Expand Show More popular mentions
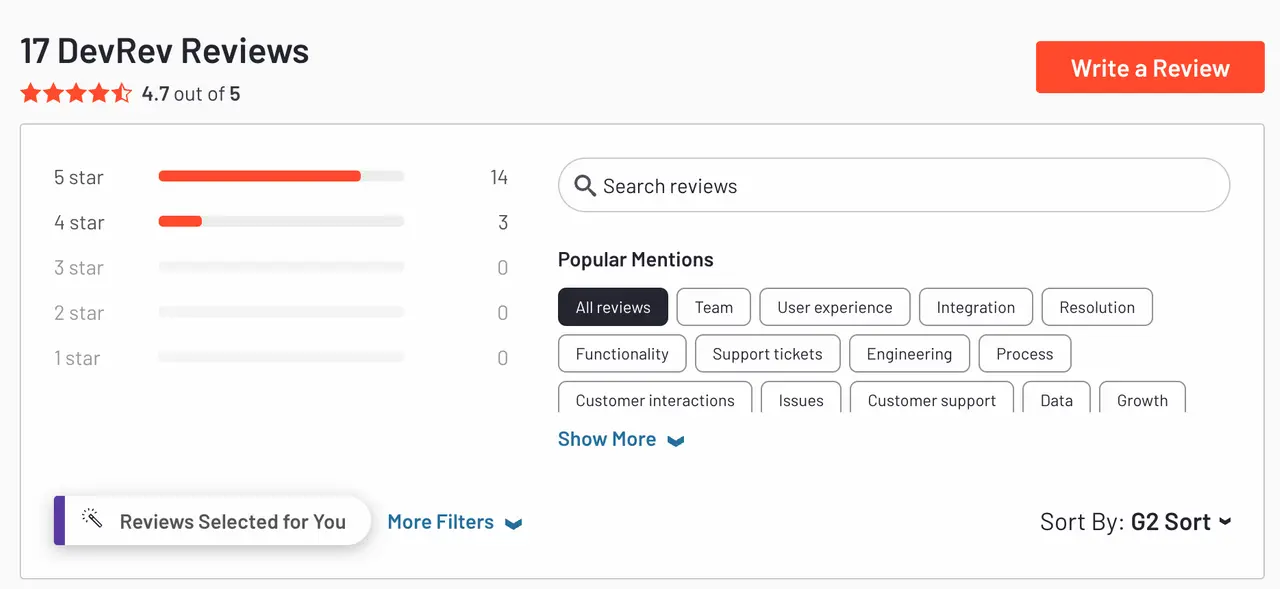Viewport: 1280px width, 589px height. click(x=607, y=439)
